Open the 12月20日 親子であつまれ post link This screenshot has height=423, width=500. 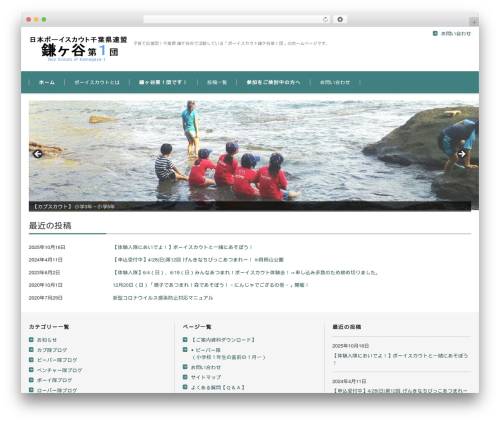tap(211, 285)
